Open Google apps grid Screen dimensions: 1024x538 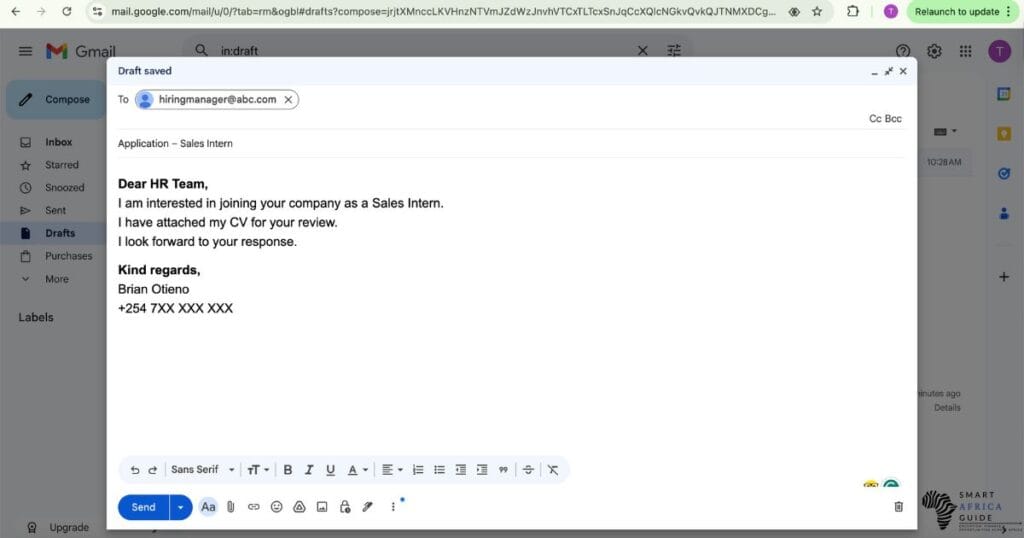coord(965,51)
